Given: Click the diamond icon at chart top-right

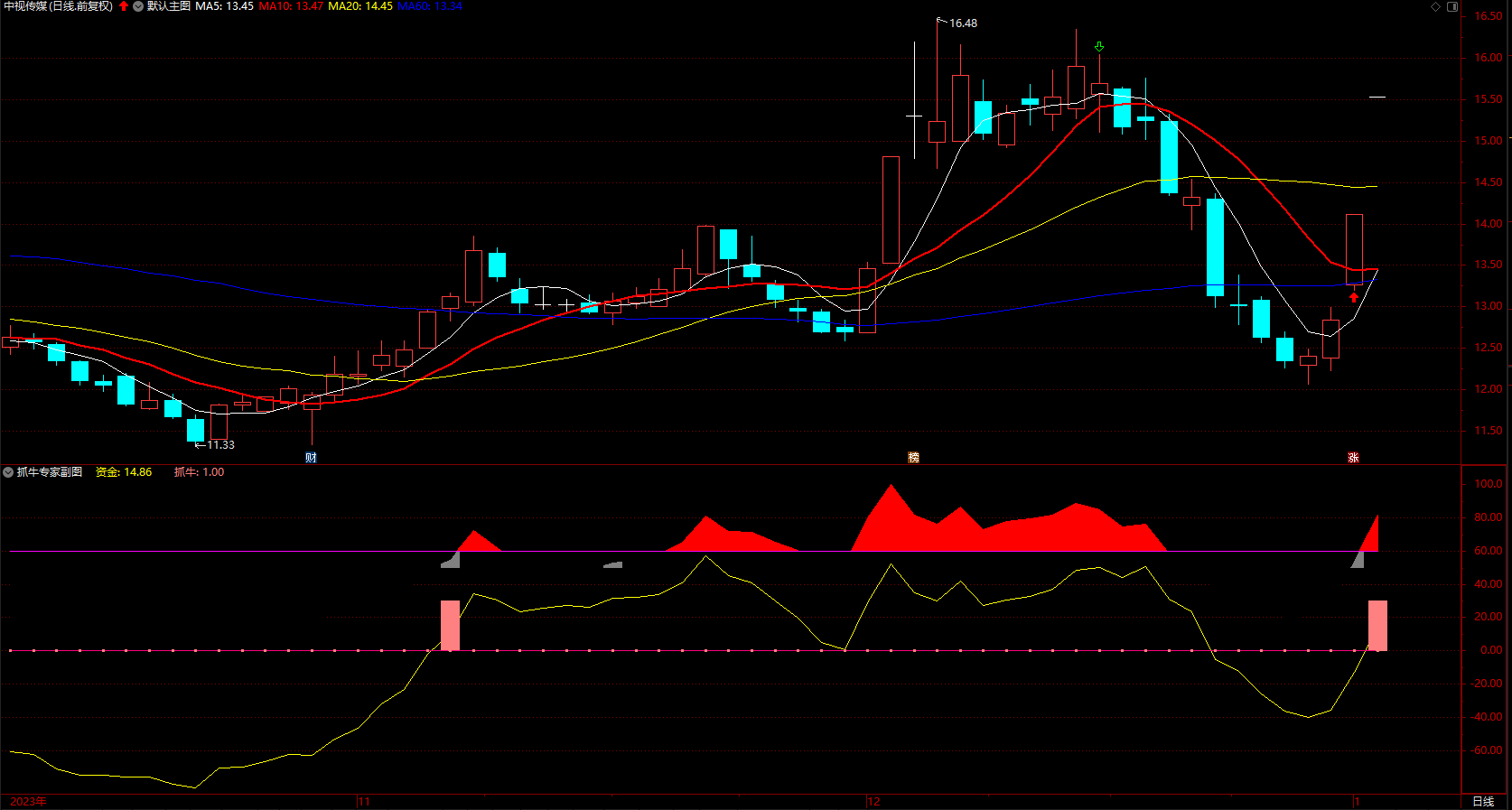Looking at the screenshot, I should [x=1436, y=6].
